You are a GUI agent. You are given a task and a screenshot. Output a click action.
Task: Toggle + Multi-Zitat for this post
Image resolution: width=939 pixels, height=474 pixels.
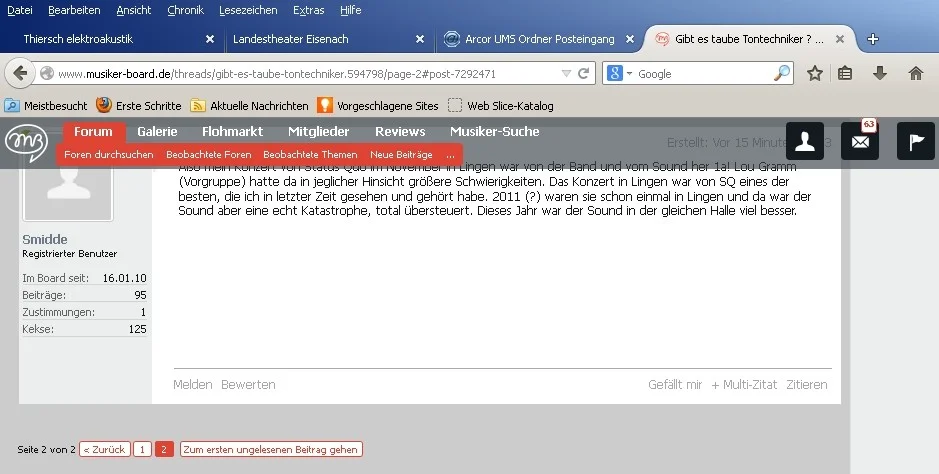point(744,385)
